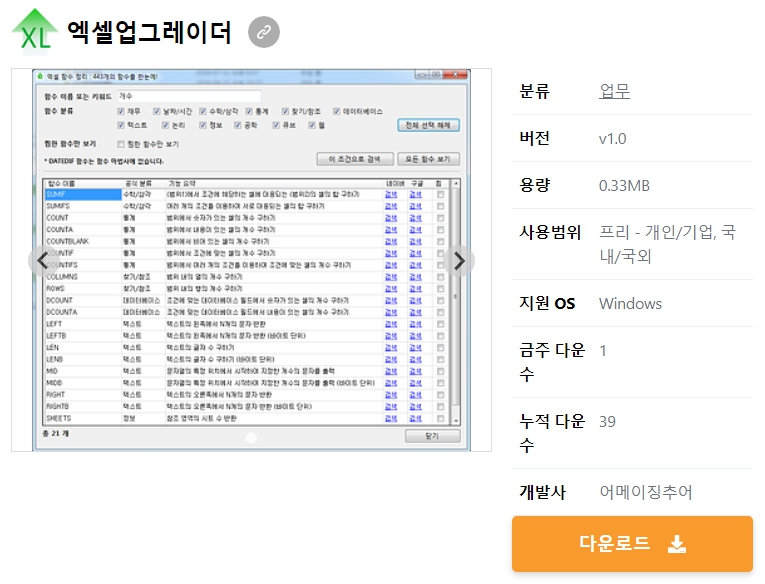Click the developer name 어메이징추어
The height and width of the screenshot is (584, 765).
coord(645,492)
